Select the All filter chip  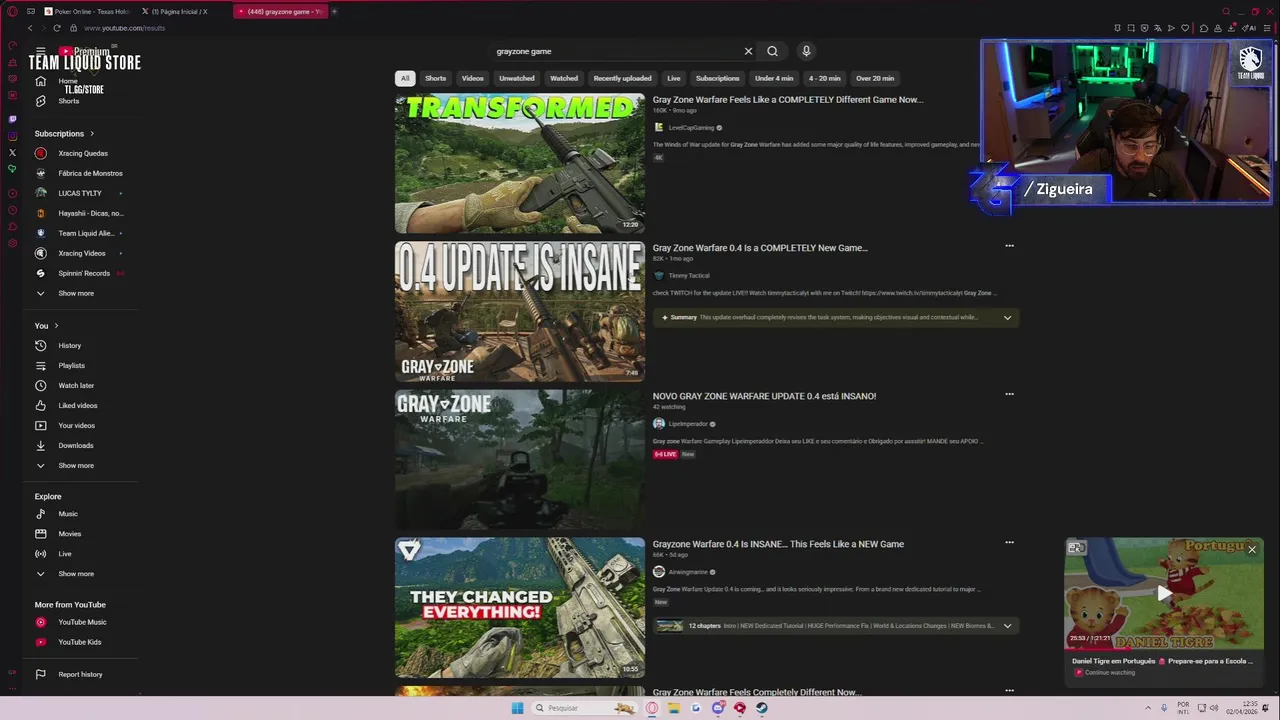click(x=405, y=78)
